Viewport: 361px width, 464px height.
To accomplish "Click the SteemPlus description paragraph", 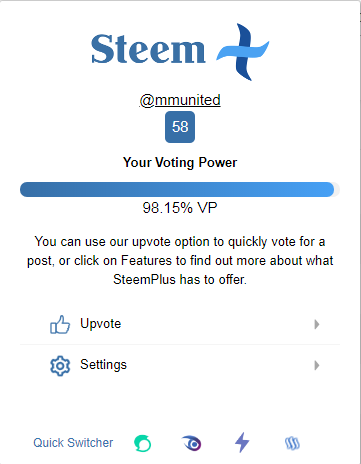I will coord(180,260).
